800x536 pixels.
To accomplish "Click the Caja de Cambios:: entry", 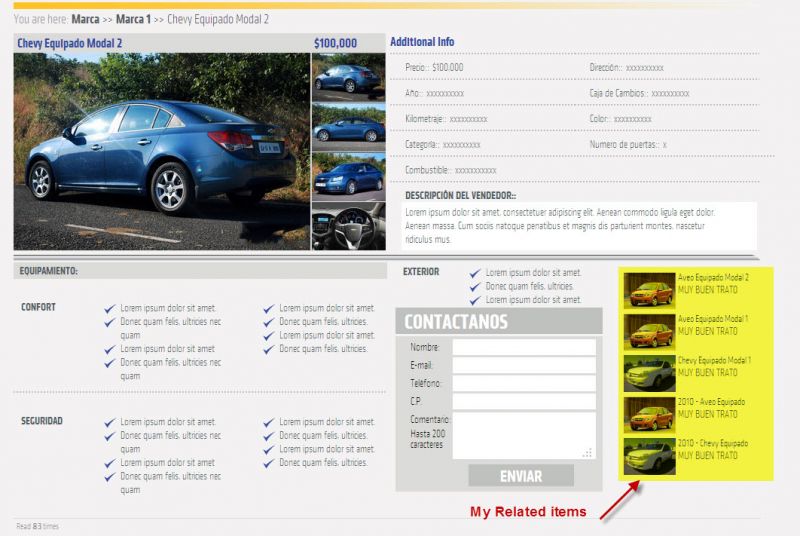I will [x=639, y=93].
